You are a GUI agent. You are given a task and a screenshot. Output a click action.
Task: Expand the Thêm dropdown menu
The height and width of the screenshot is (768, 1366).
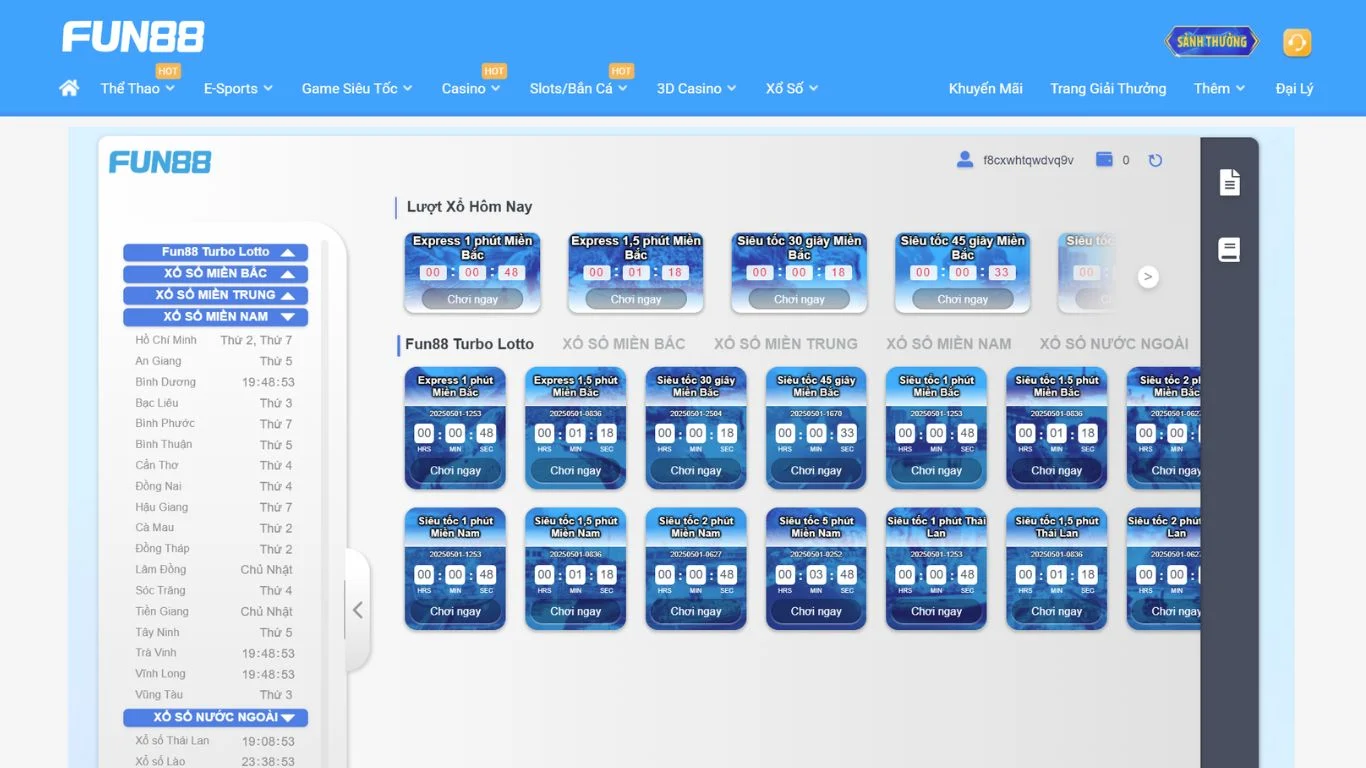coord(1219,89)
